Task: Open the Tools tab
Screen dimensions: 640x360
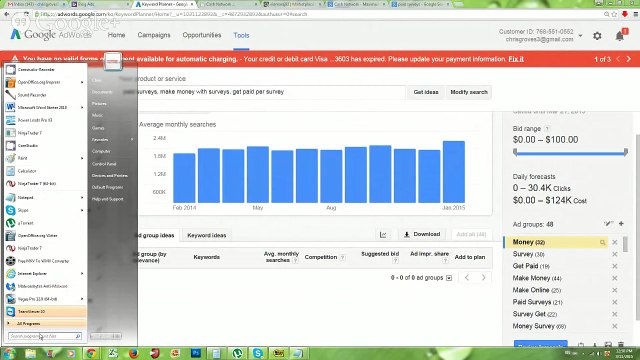Action: coord(241,36)
